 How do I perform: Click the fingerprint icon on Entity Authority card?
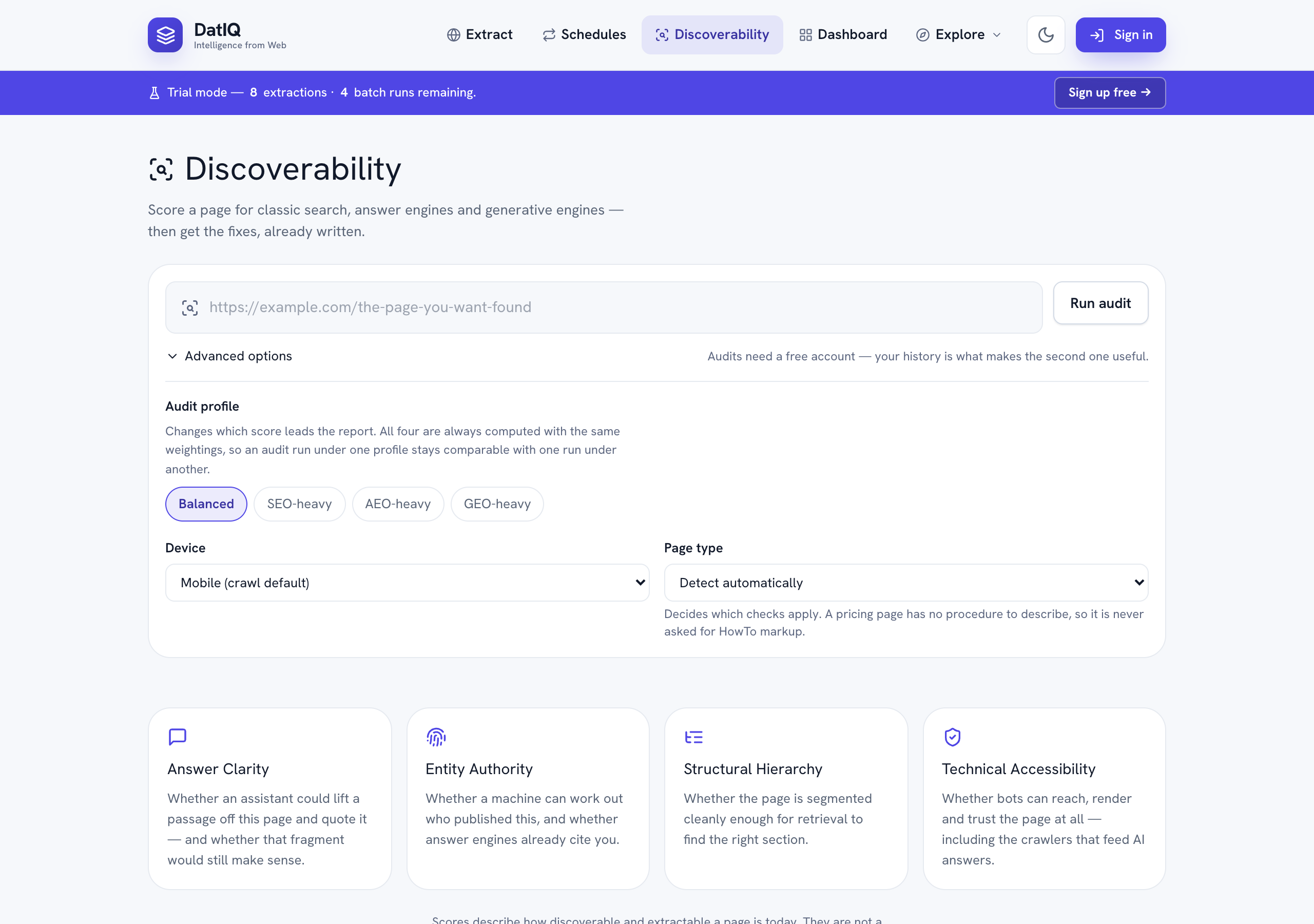(436, 737)
